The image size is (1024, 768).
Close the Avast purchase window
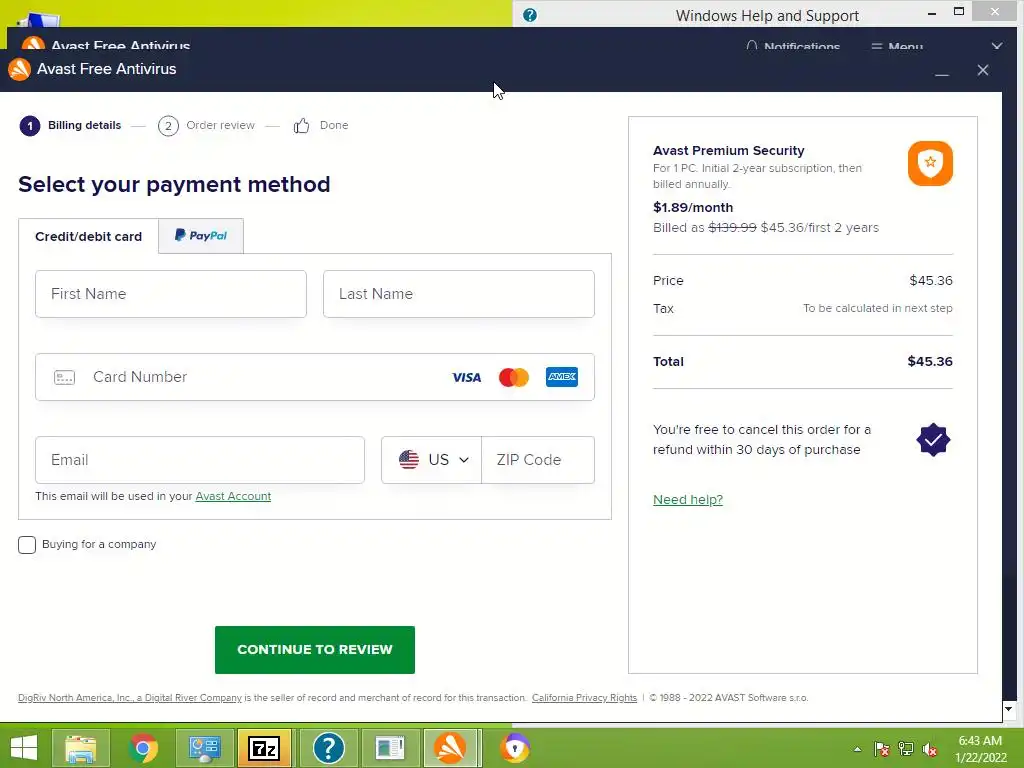coord(983,70)
